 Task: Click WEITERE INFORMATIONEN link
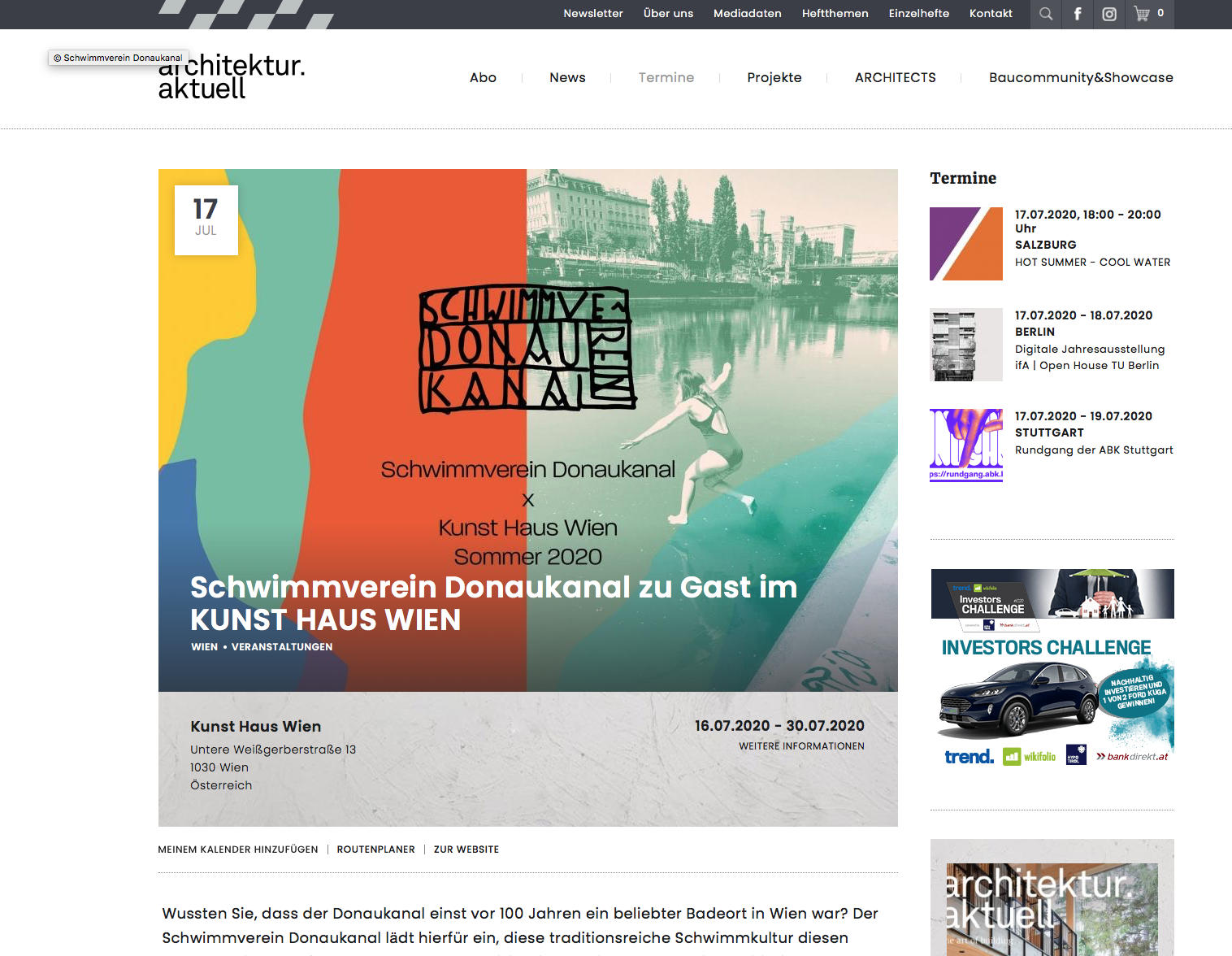(802, 746)
